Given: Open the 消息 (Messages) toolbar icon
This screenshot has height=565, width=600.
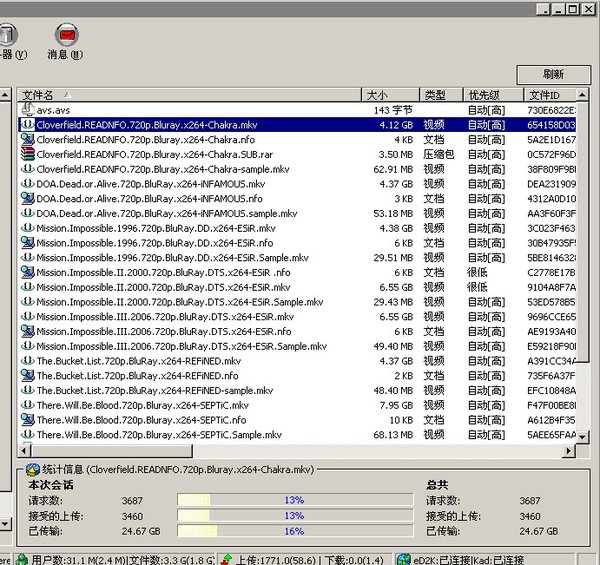Looking at the screenshot, I should point(66,34).
